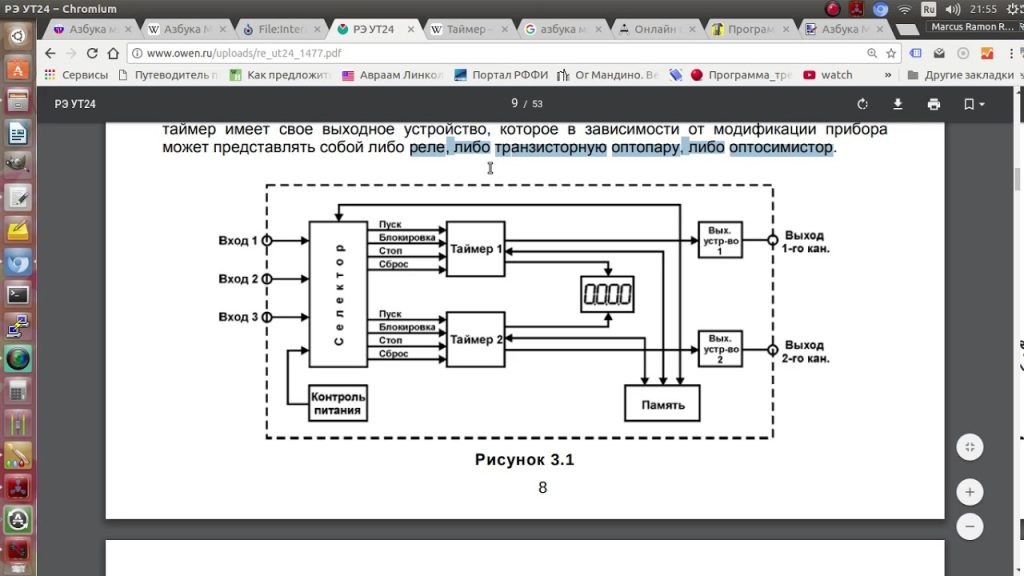Zoom out with the minus button
The width and height of the screenshot is (1024, 576).
pyautogui.click(x=970, y=526)
